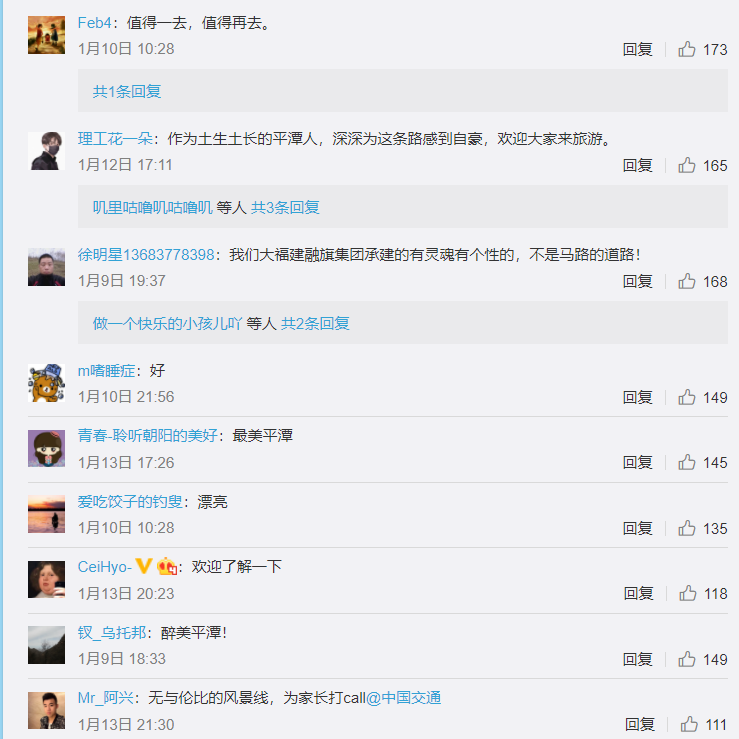This screenshot has height=739, width=739.
Task: Like Mr_阿兴's comment
Action: [689, 724]
